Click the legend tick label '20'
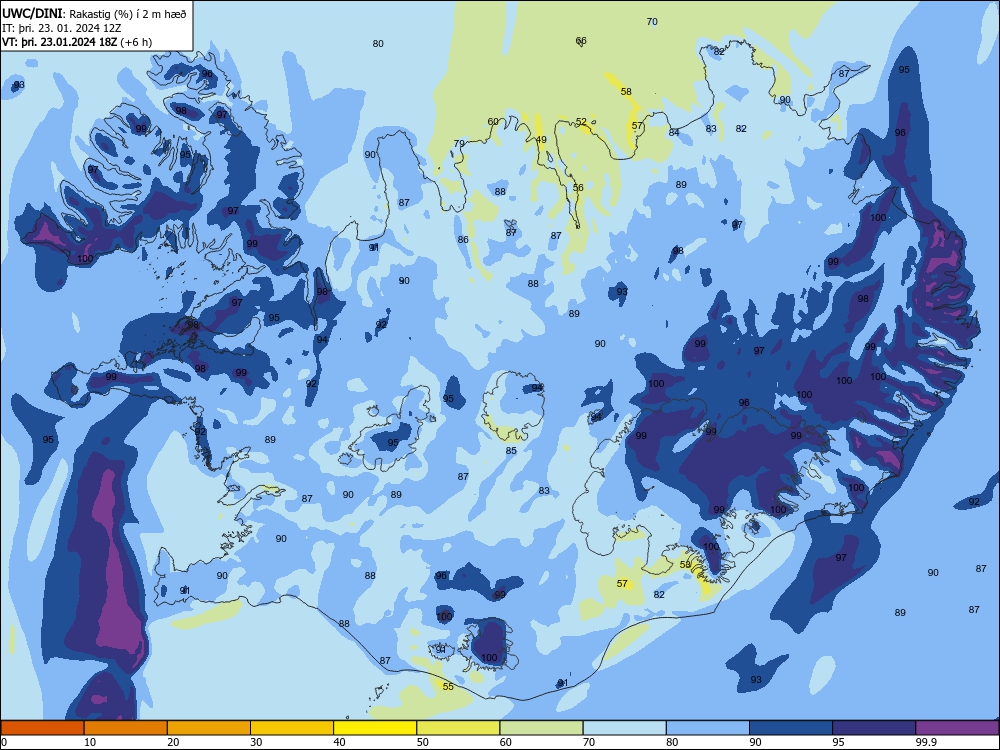Viewport: 1000px width, 750px height. coord(173,742)
